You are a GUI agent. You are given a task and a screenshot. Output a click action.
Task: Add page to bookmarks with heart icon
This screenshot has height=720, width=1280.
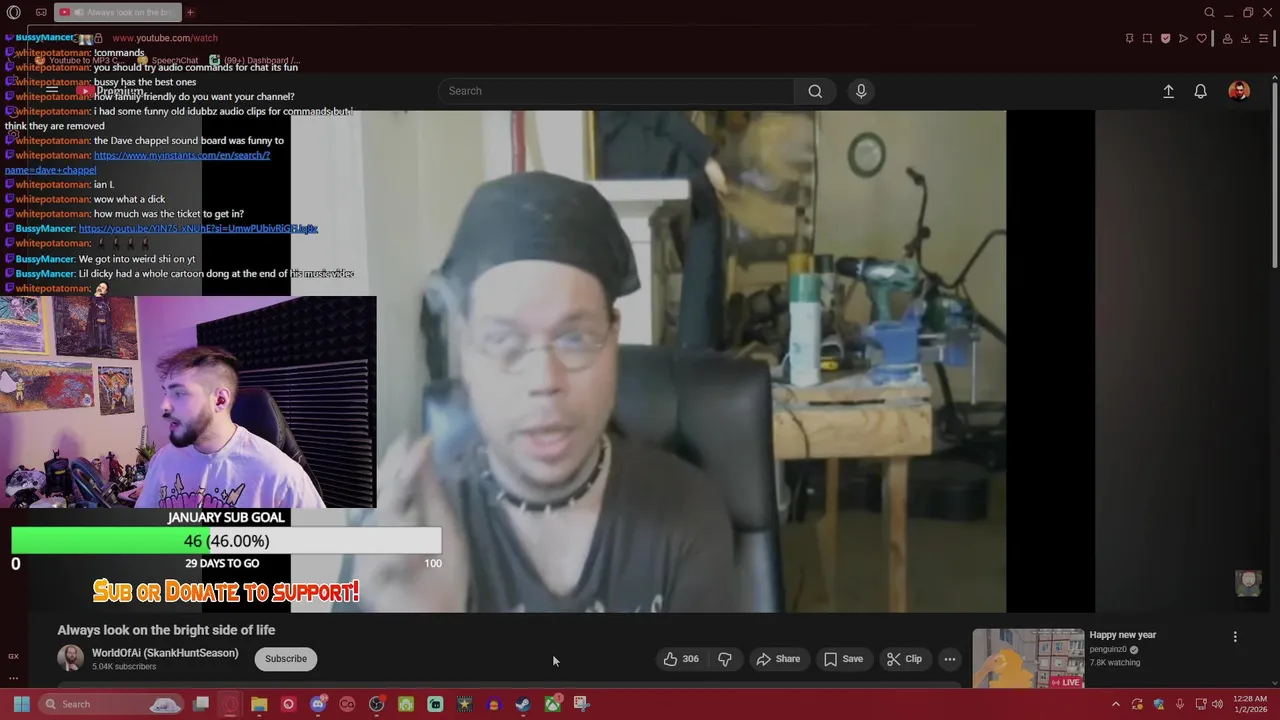click(1202, 39)
